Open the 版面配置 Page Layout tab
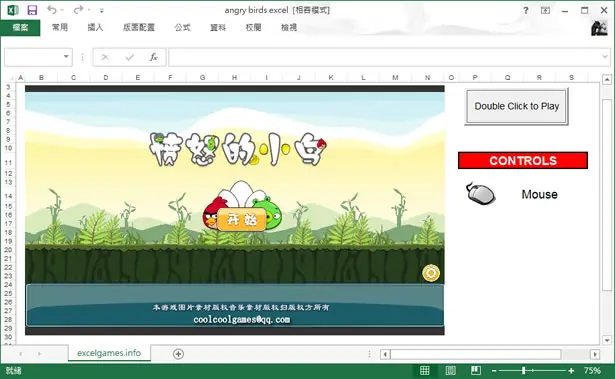This screenshot has height=379, width=615. click(x=139, y=27)
